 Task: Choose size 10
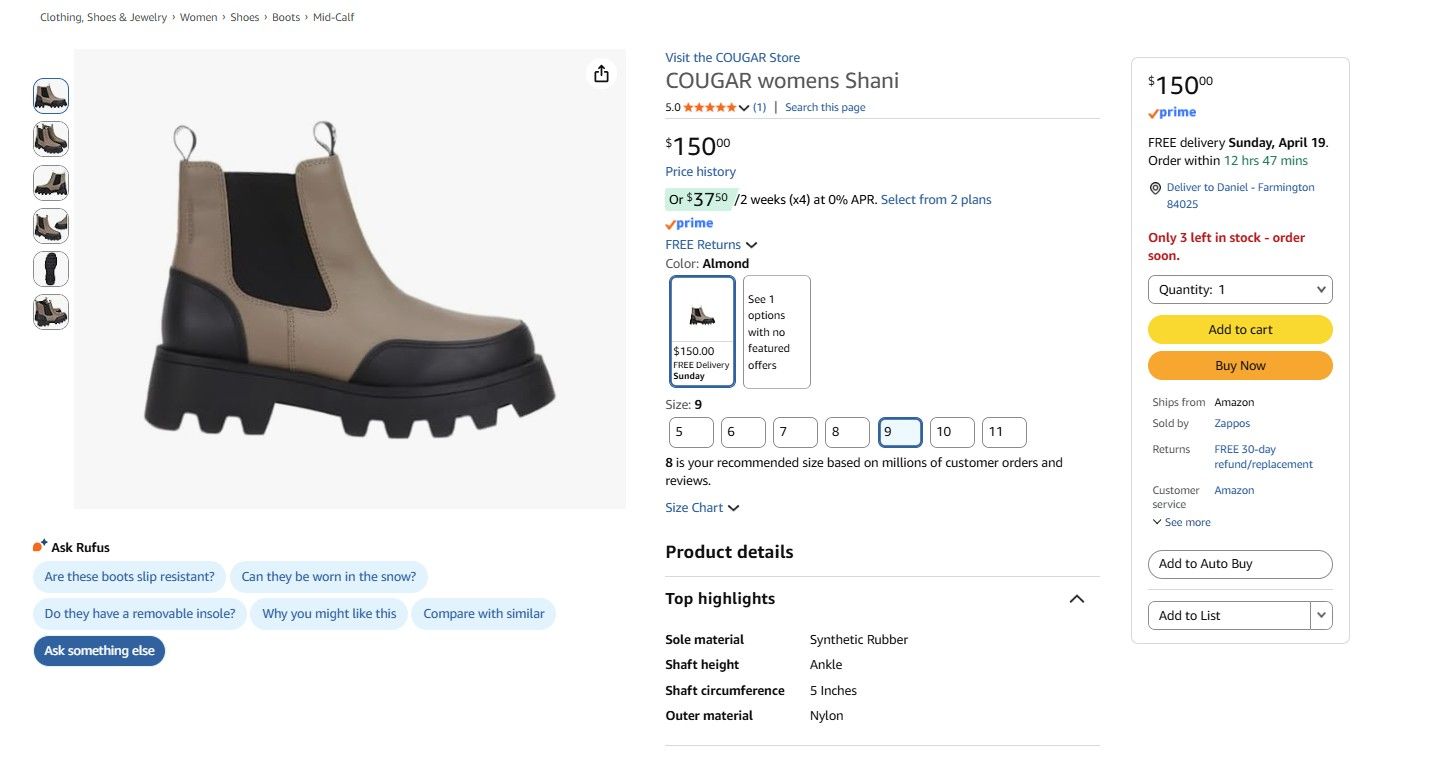pyautogui.click(x=951, y=432)
